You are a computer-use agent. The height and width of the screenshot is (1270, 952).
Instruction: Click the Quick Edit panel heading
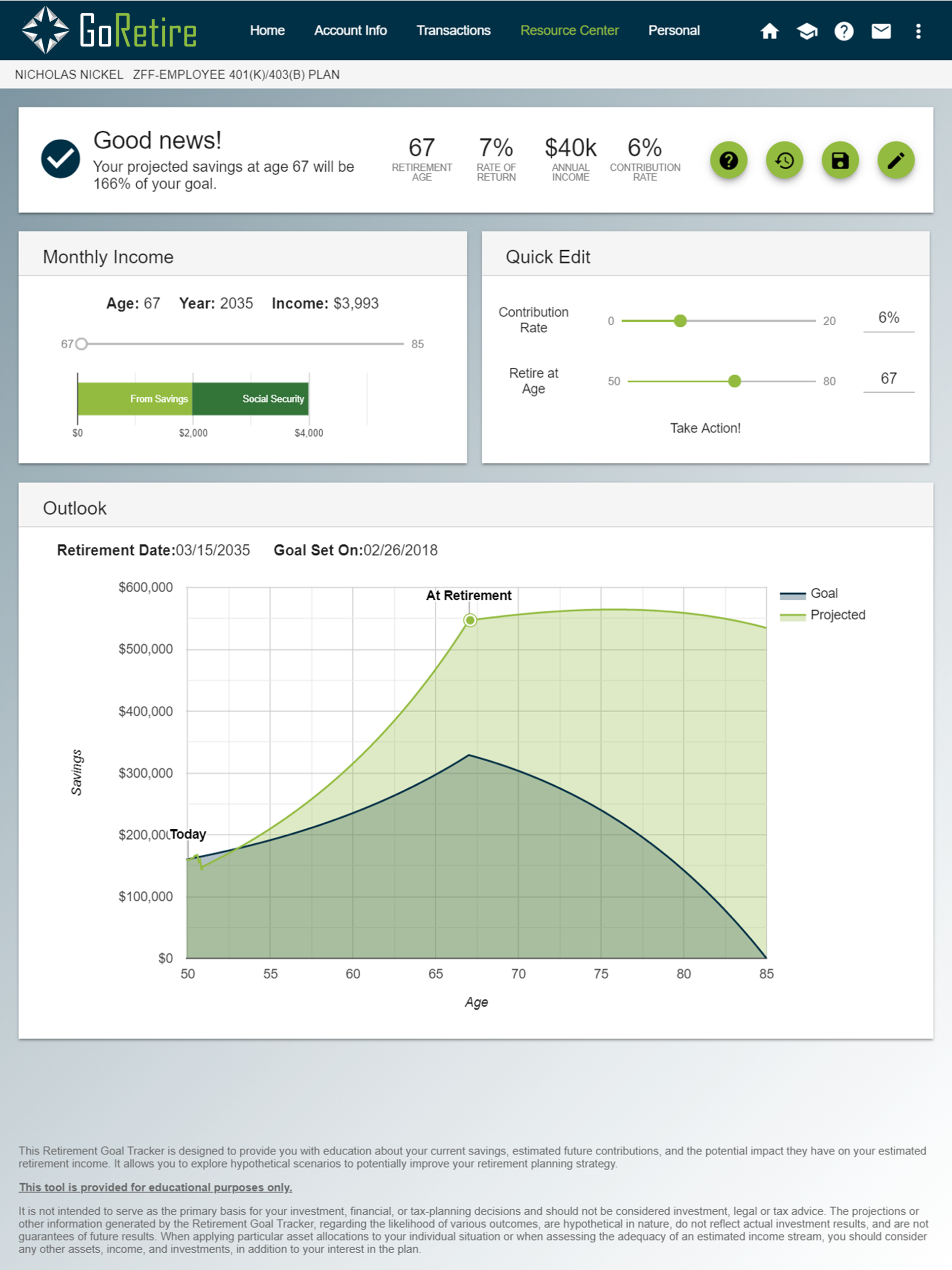point(548,257)
